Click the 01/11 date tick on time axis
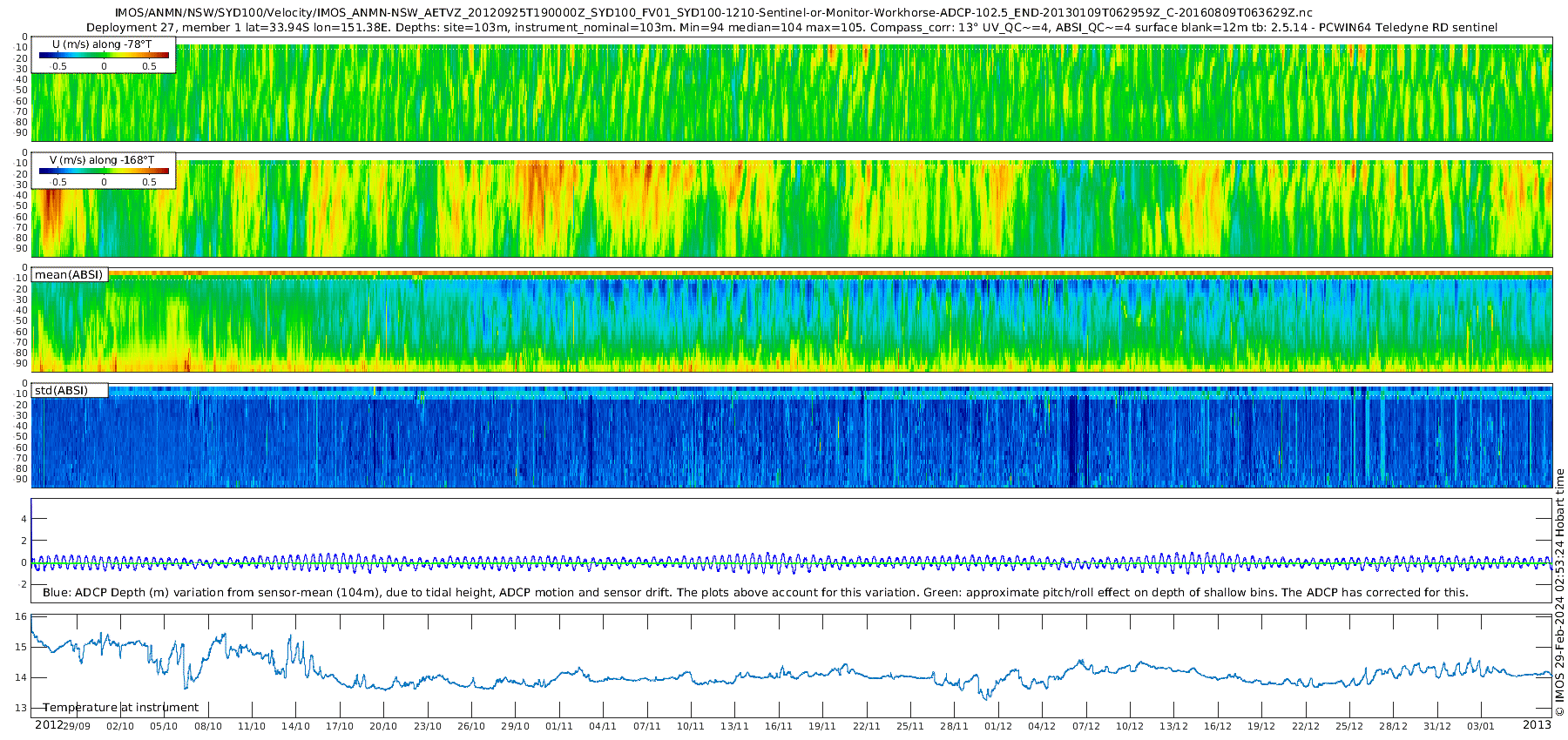The height and width of the screenshot is (740, 1568). tap(559, 726)
